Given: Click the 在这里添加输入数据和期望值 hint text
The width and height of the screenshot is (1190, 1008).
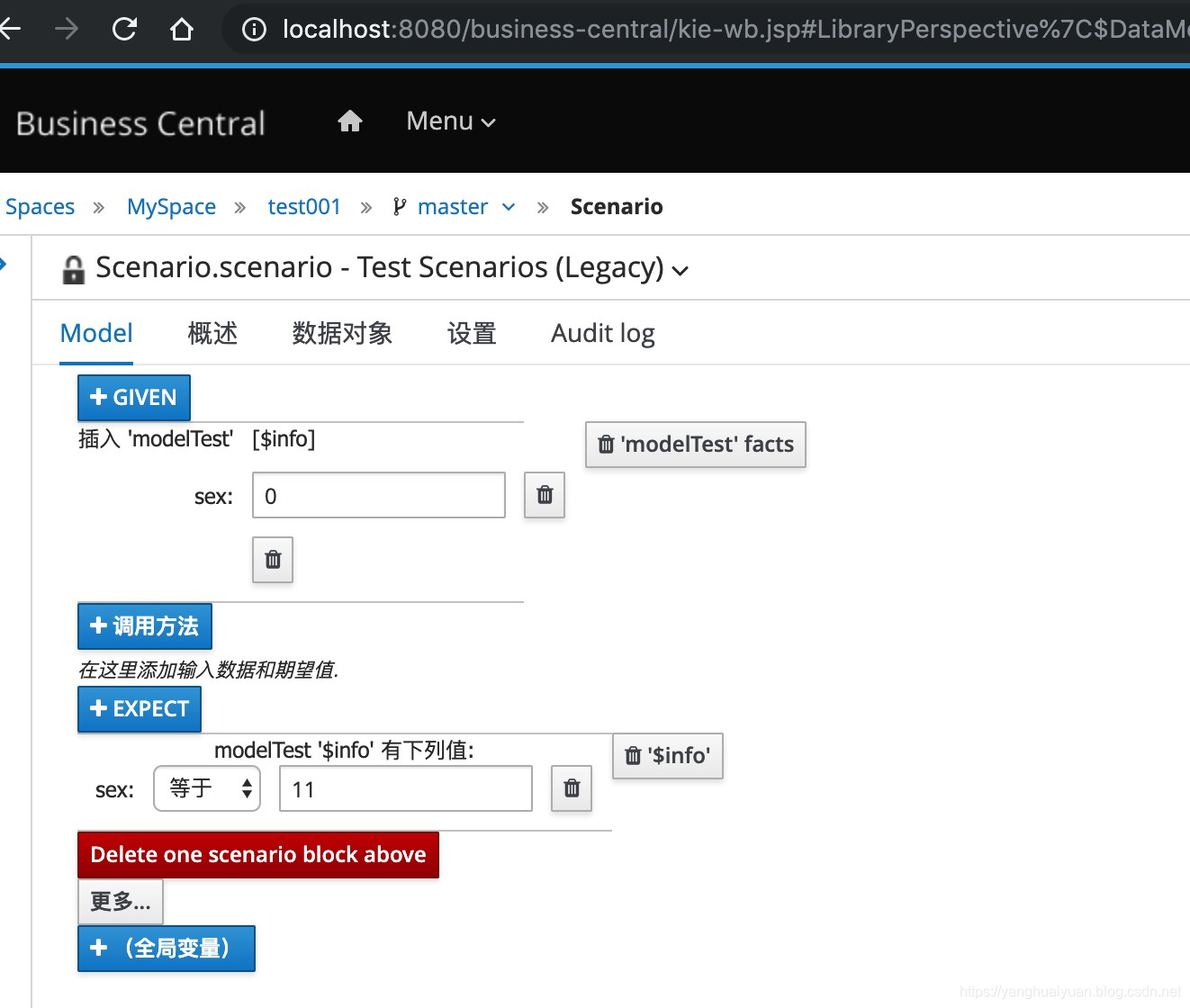Looking at the screenshot, I should [x=208, y=670].
